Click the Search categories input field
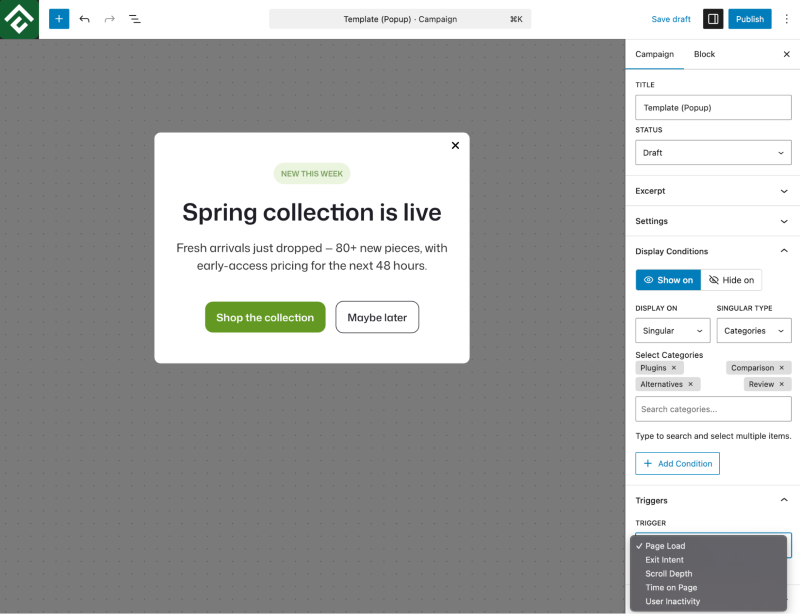The image size is (800, 614). (x=713, y=409)
